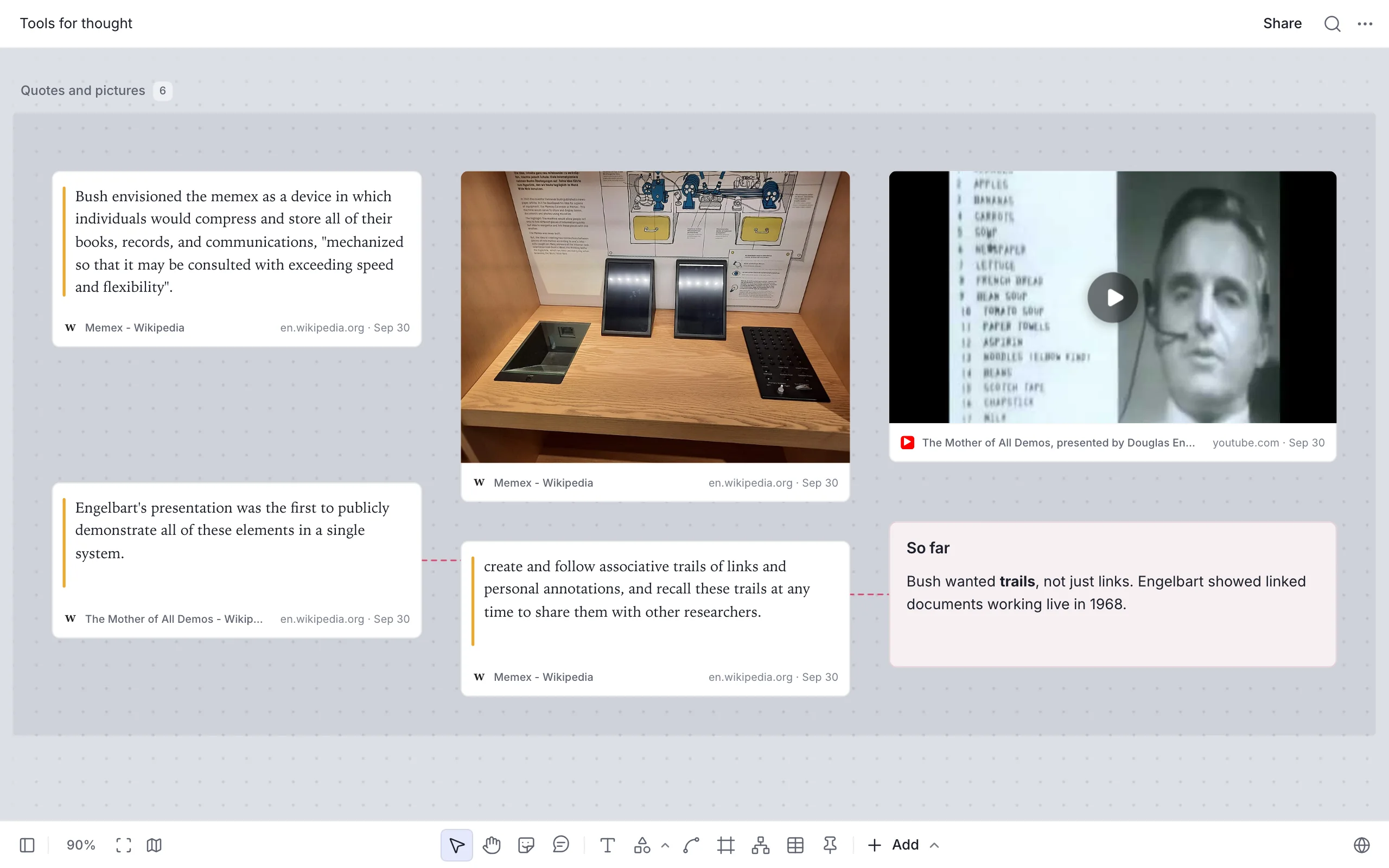The width and height of the screenshot is (1389, 868).
Task: Click the YouTube favicon on video card
Action: click(x=907, y=443)
